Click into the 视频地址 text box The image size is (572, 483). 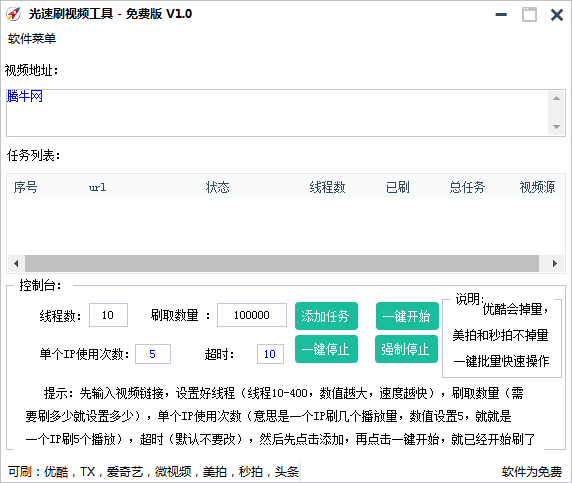[286, 113]
